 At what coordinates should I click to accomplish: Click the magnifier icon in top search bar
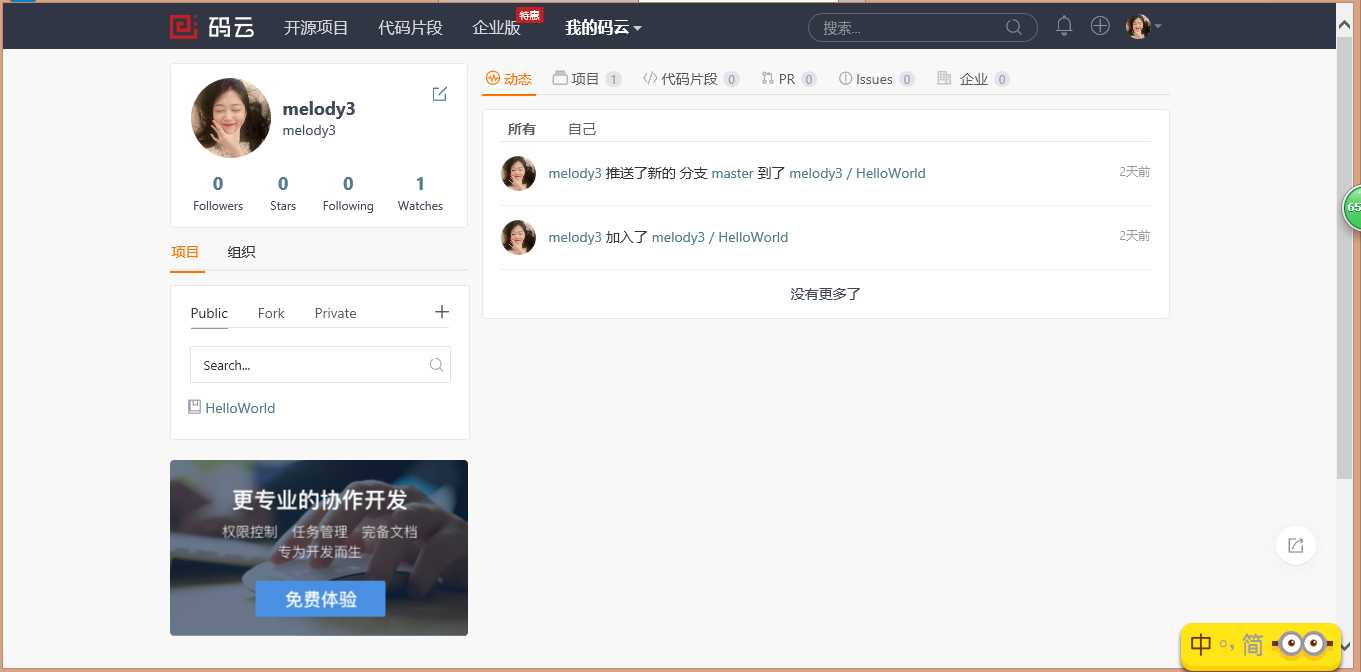pyautogui.click(x=1014, y=27)
